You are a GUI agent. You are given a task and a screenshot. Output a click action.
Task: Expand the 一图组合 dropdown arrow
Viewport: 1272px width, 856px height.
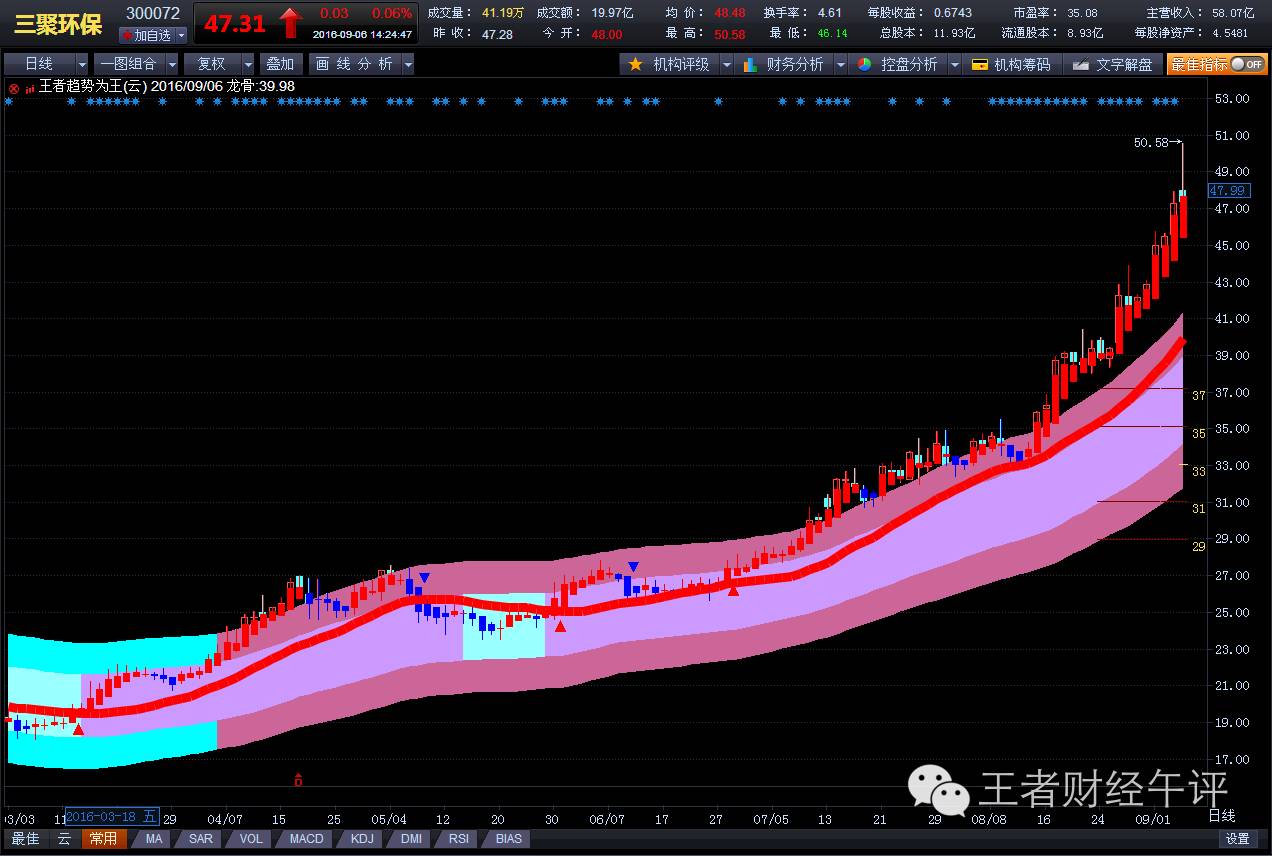(x=171, y=64)
